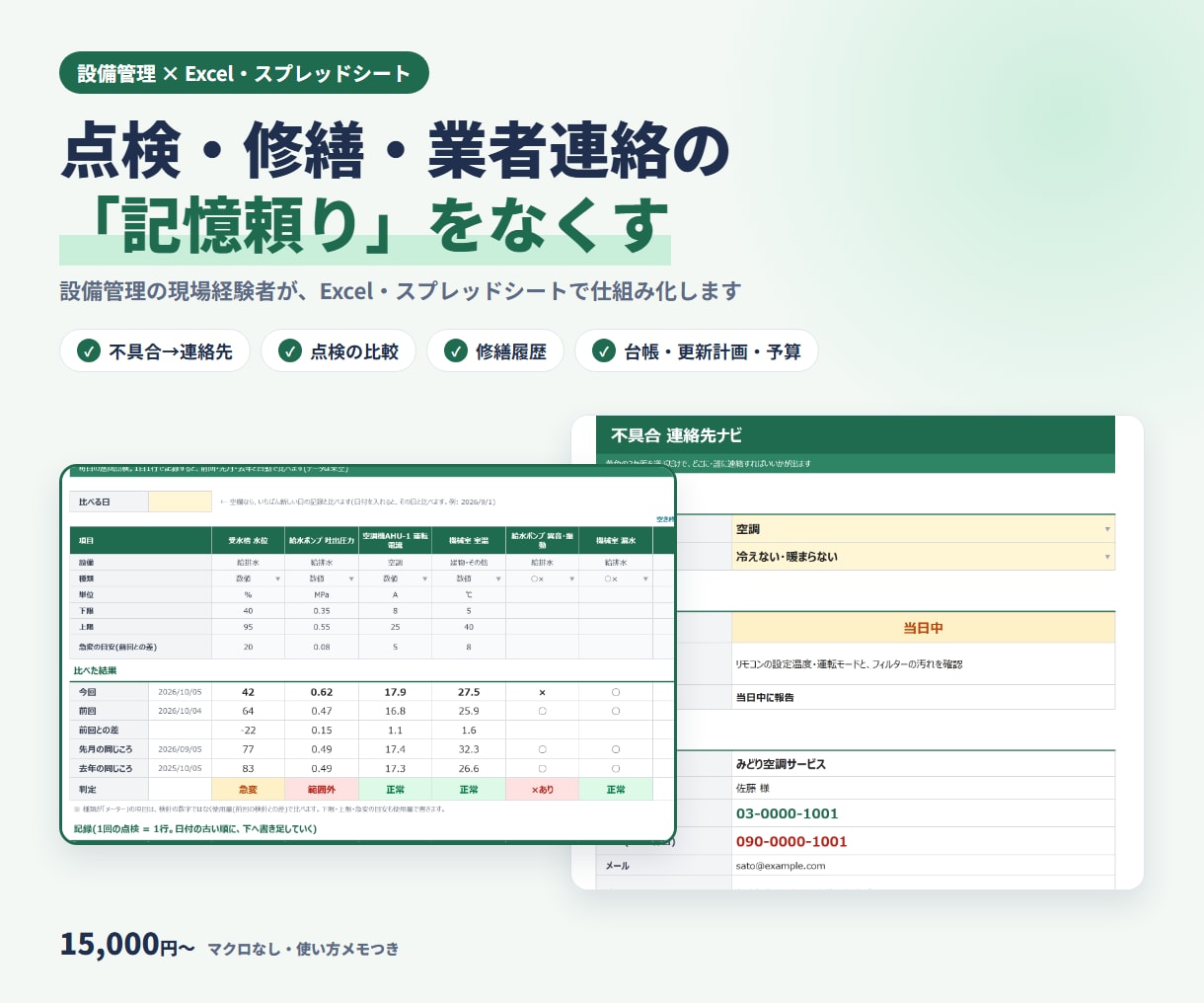
Task: Click the ×あり judgment cell
Action: coord(542,790)
